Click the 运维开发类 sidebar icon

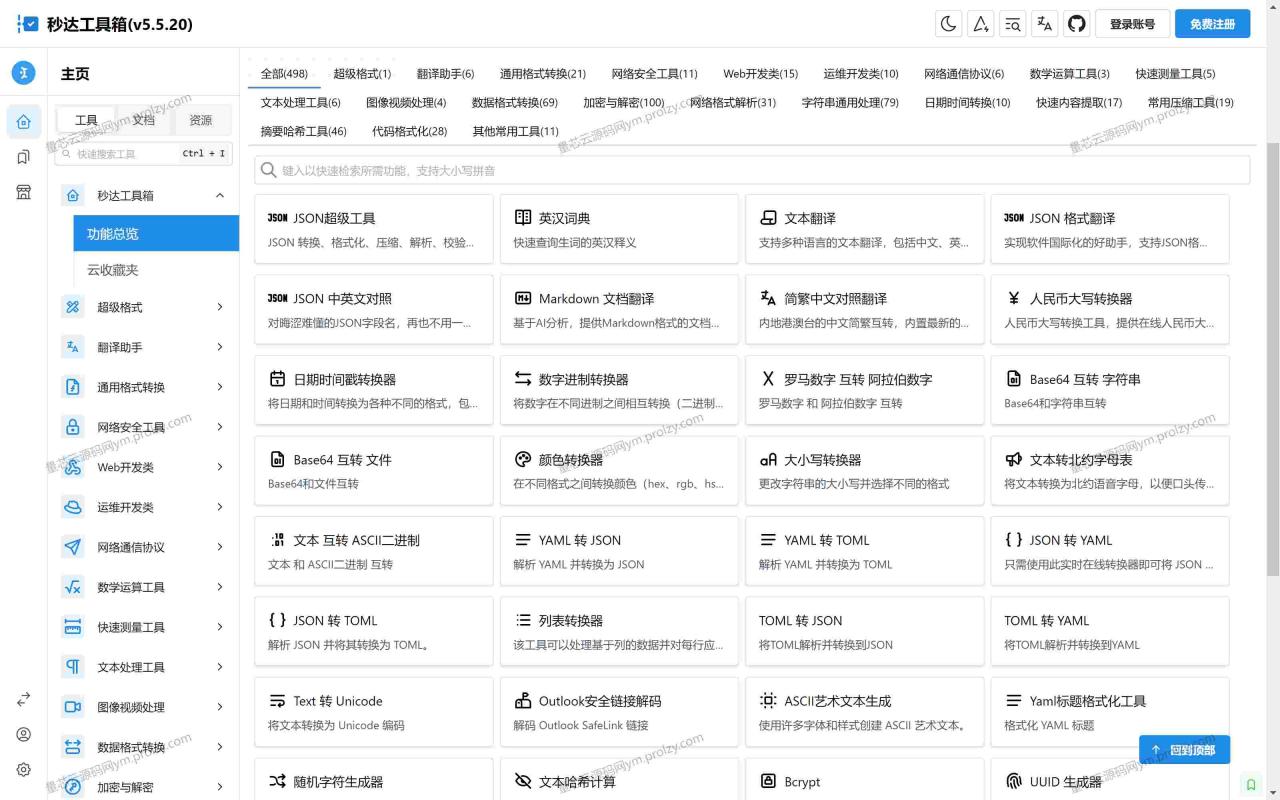(x=72, y=507)
